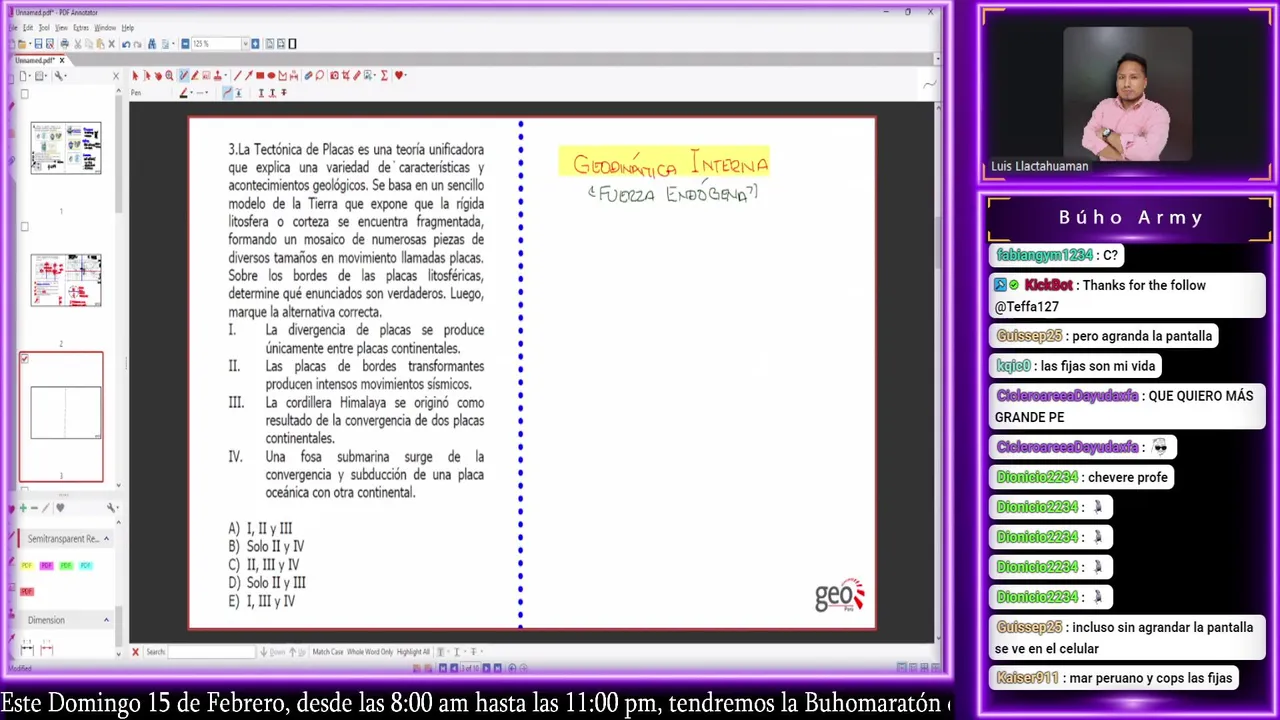
Task: Click the Save icon in main toolbar
Action: [x=38, y=44]
